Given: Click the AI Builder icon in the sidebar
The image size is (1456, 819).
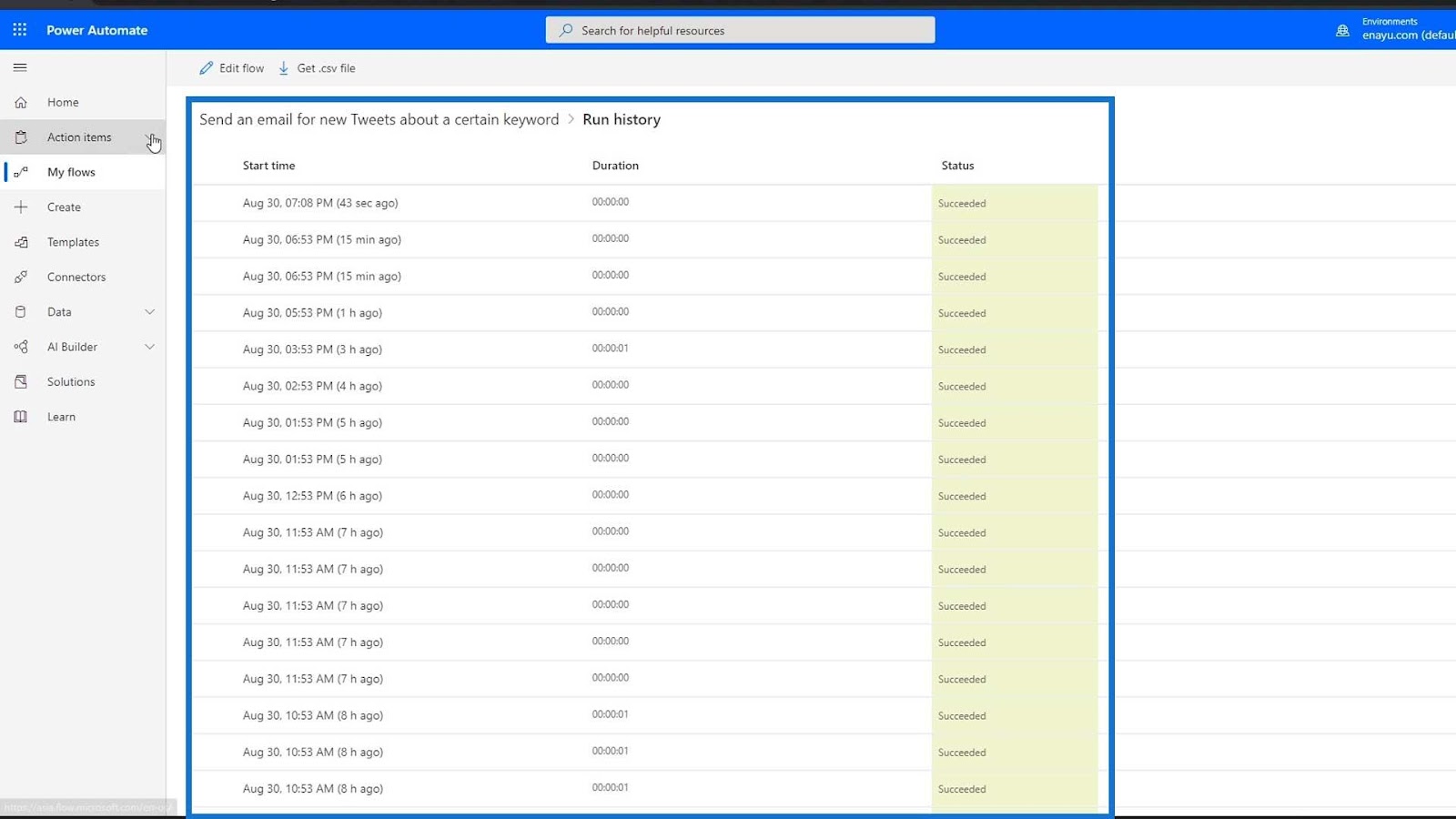Looking at the screenshot, I should tap(21, 347).
